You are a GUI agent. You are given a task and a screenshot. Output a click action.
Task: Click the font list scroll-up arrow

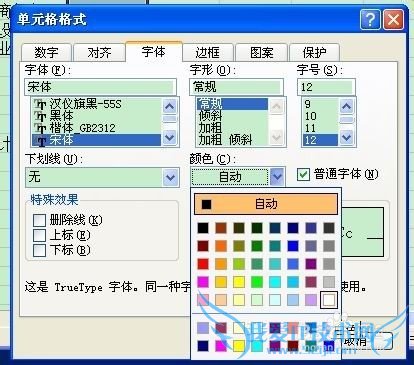pos(170,107)
